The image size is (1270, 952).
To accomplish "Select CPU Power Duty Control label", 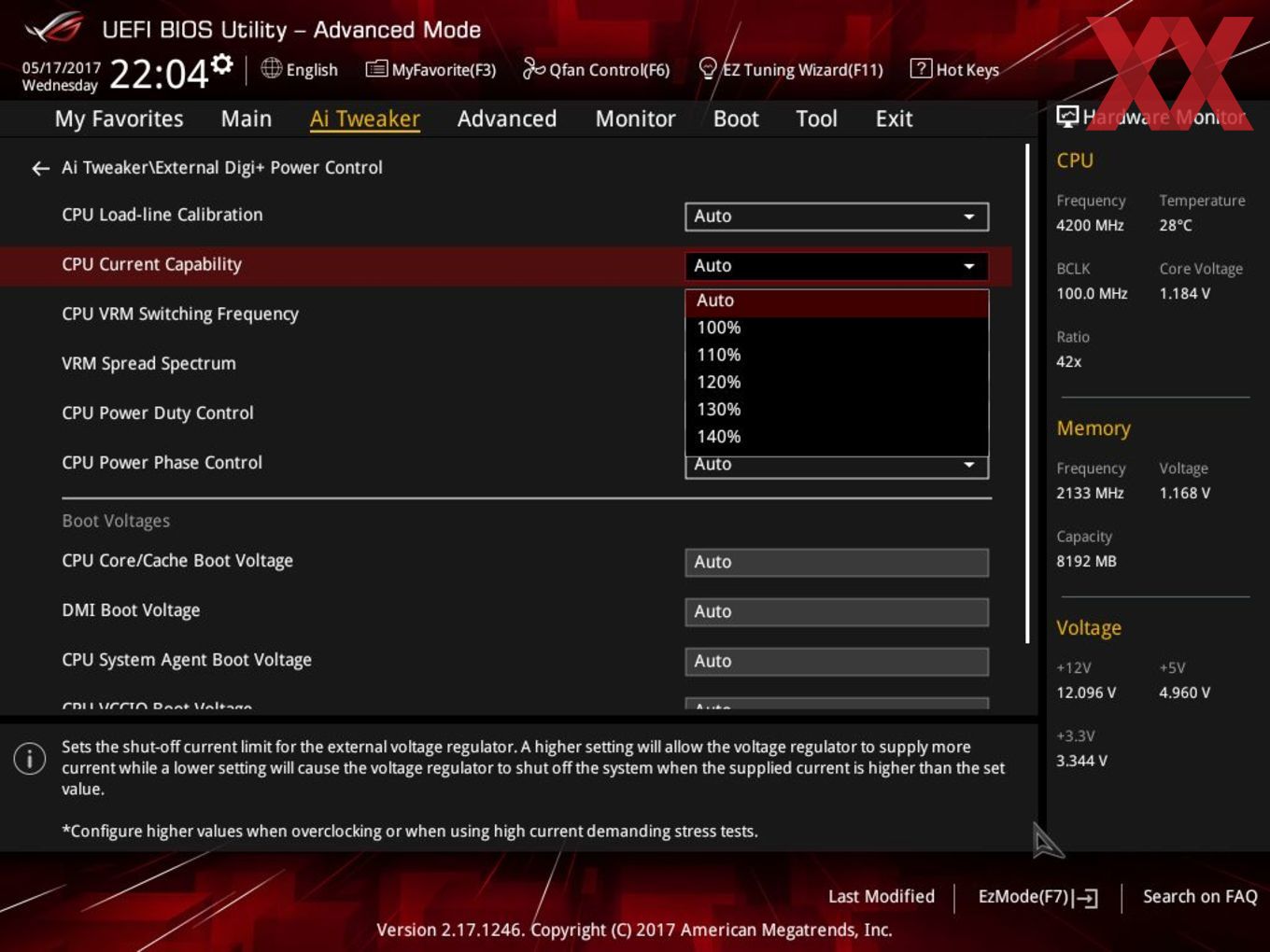I will (158, 413).
